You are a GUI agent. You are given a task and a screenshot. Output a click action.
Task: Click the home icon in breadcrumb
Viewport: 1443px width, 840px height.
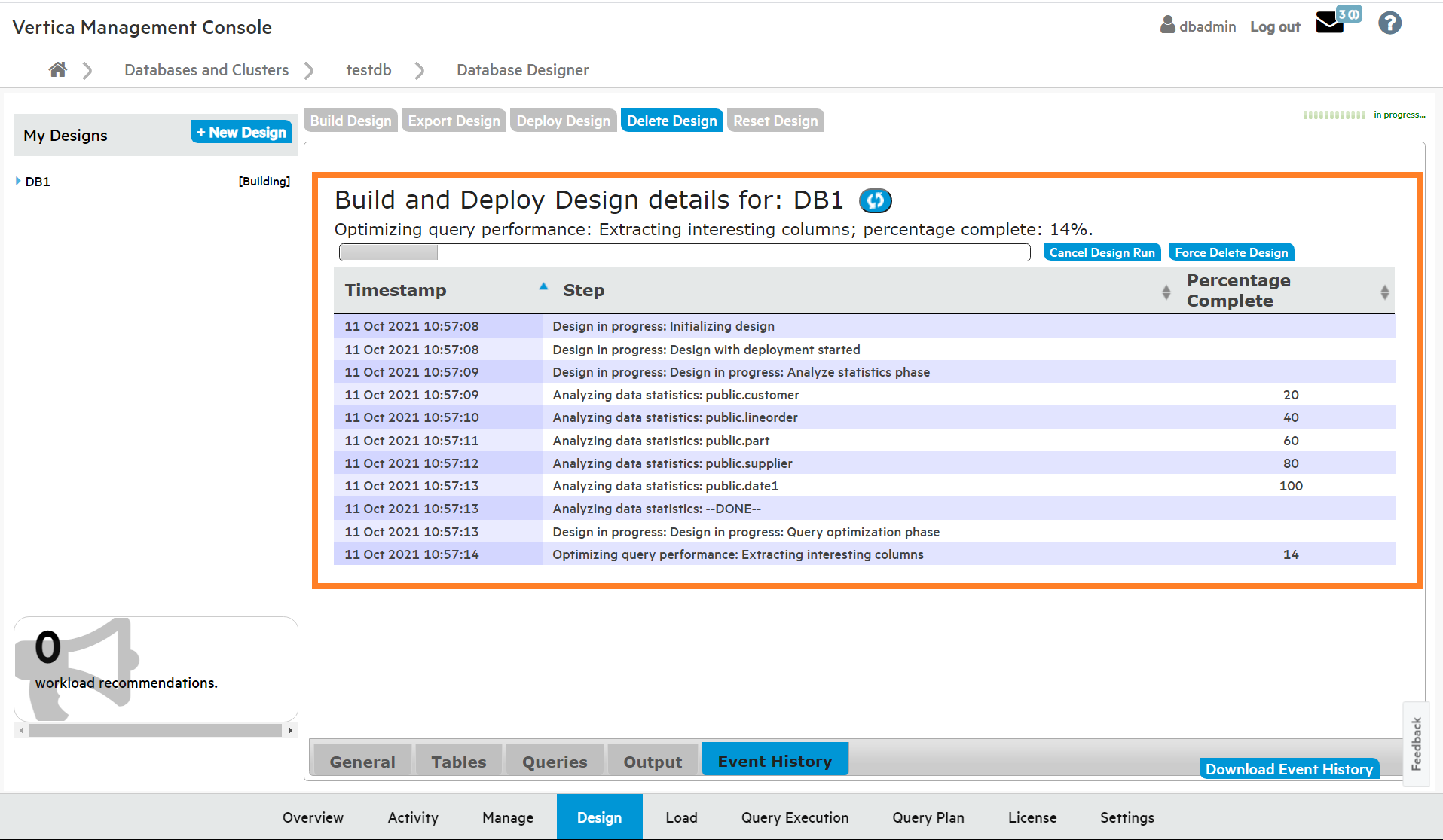58,70
